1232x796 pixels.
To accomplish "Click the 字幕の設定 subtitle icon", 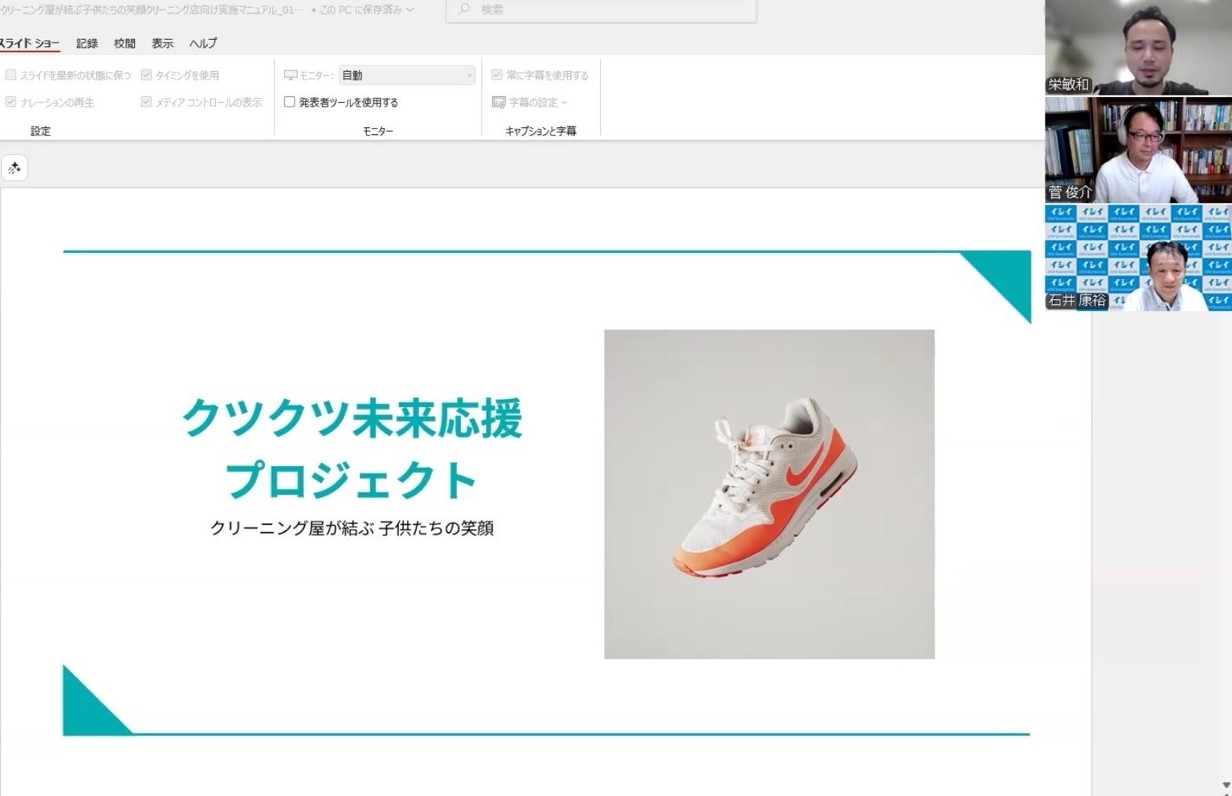I will coord(499,102).
